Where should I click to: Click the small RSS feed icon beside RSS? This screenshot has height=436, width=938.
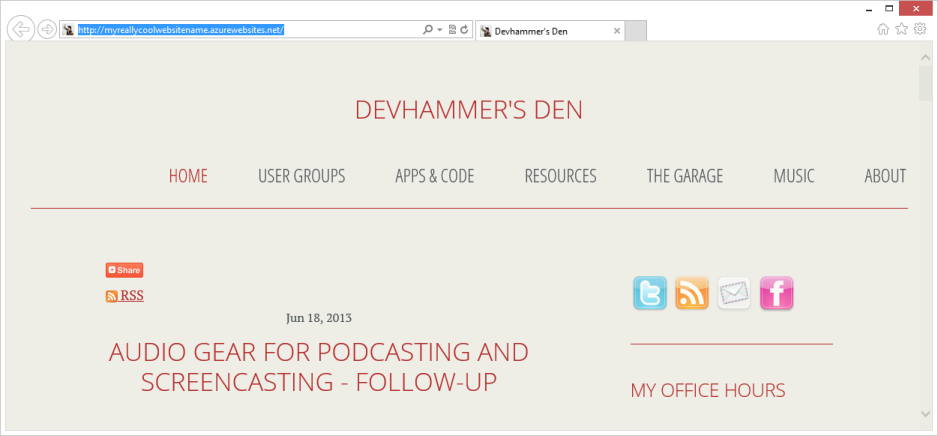112,296
